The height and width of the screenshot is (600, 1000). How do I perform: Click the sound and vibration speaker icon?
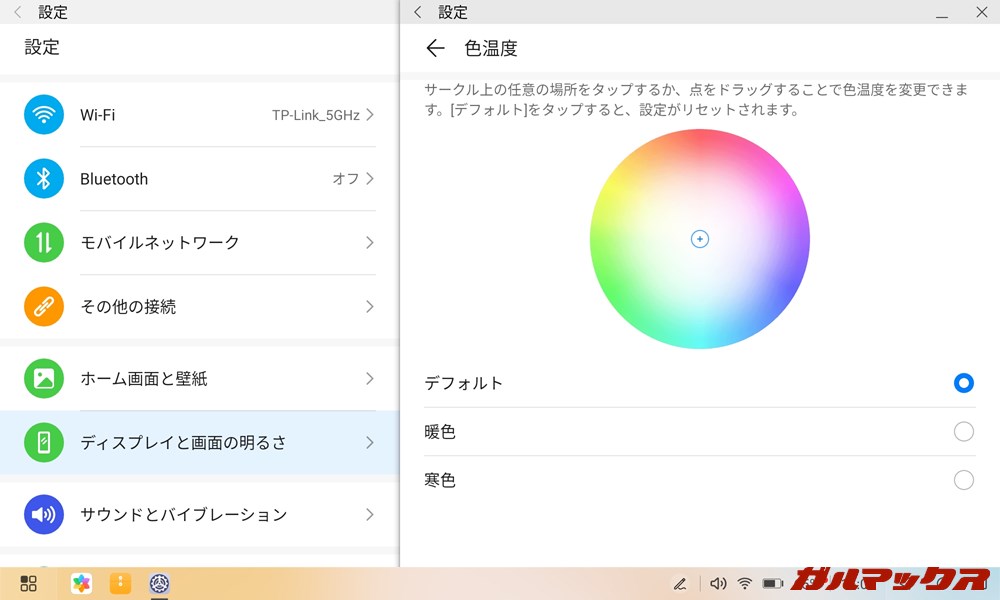tap(44, 514)
